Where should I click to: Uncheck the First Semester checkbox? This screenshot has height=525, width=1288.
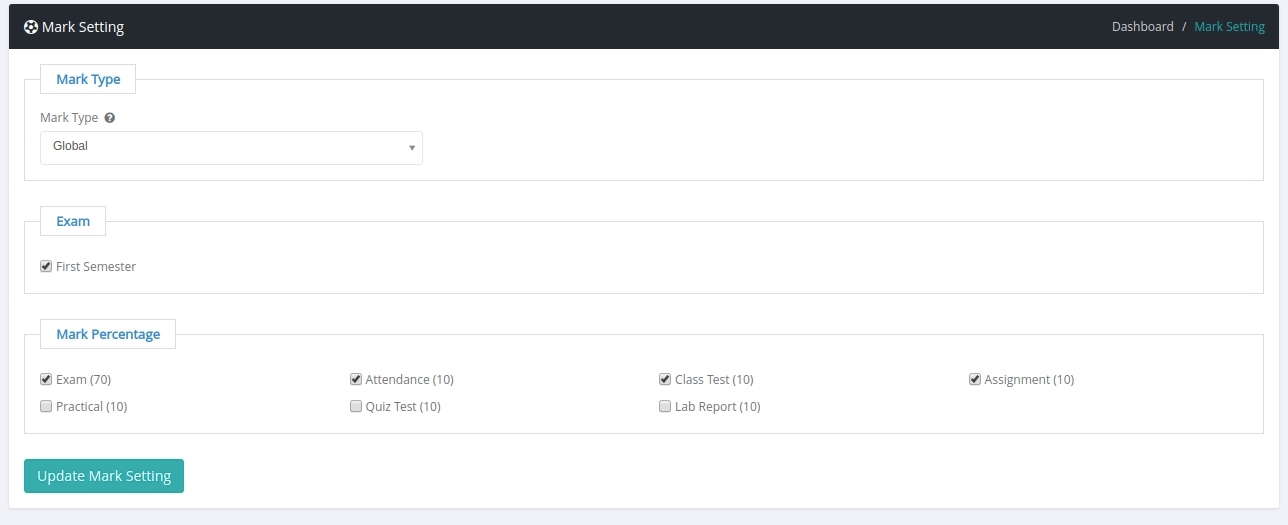pyautogui.click(x=46, y=266)
